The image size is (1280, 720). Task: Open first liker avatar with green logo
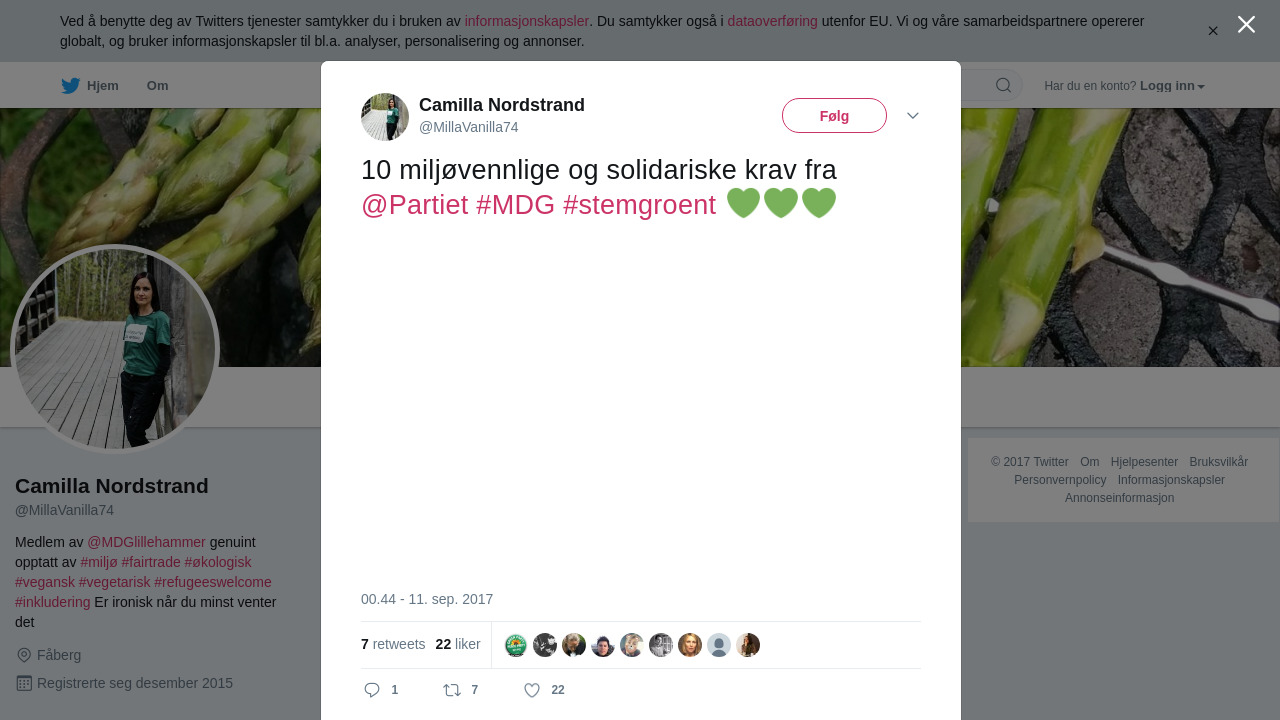point(516,645)
